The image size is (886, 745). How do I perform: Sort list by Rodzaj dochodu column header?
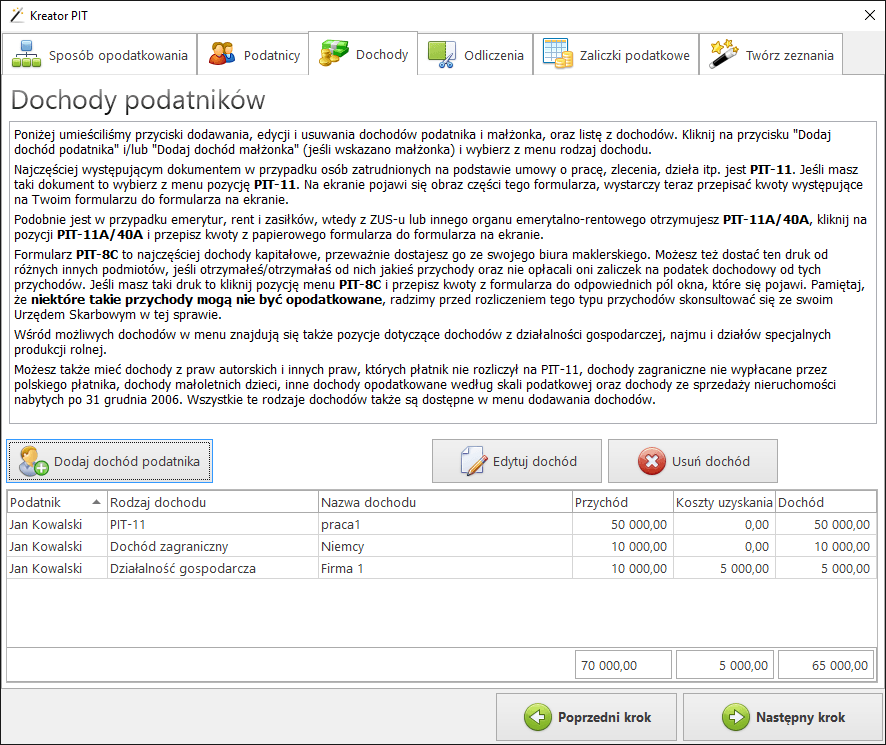212,502
